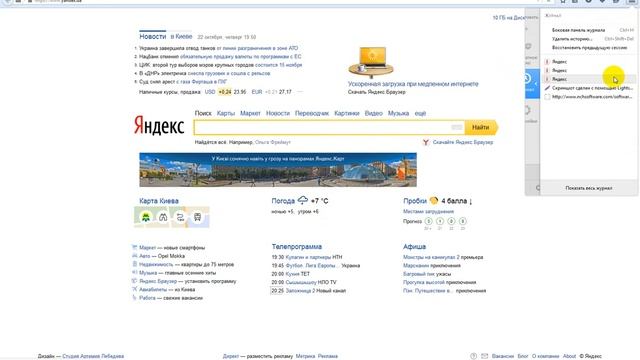
Task: Click the third Яндекс entry in history list
Action: coord(589,79)
